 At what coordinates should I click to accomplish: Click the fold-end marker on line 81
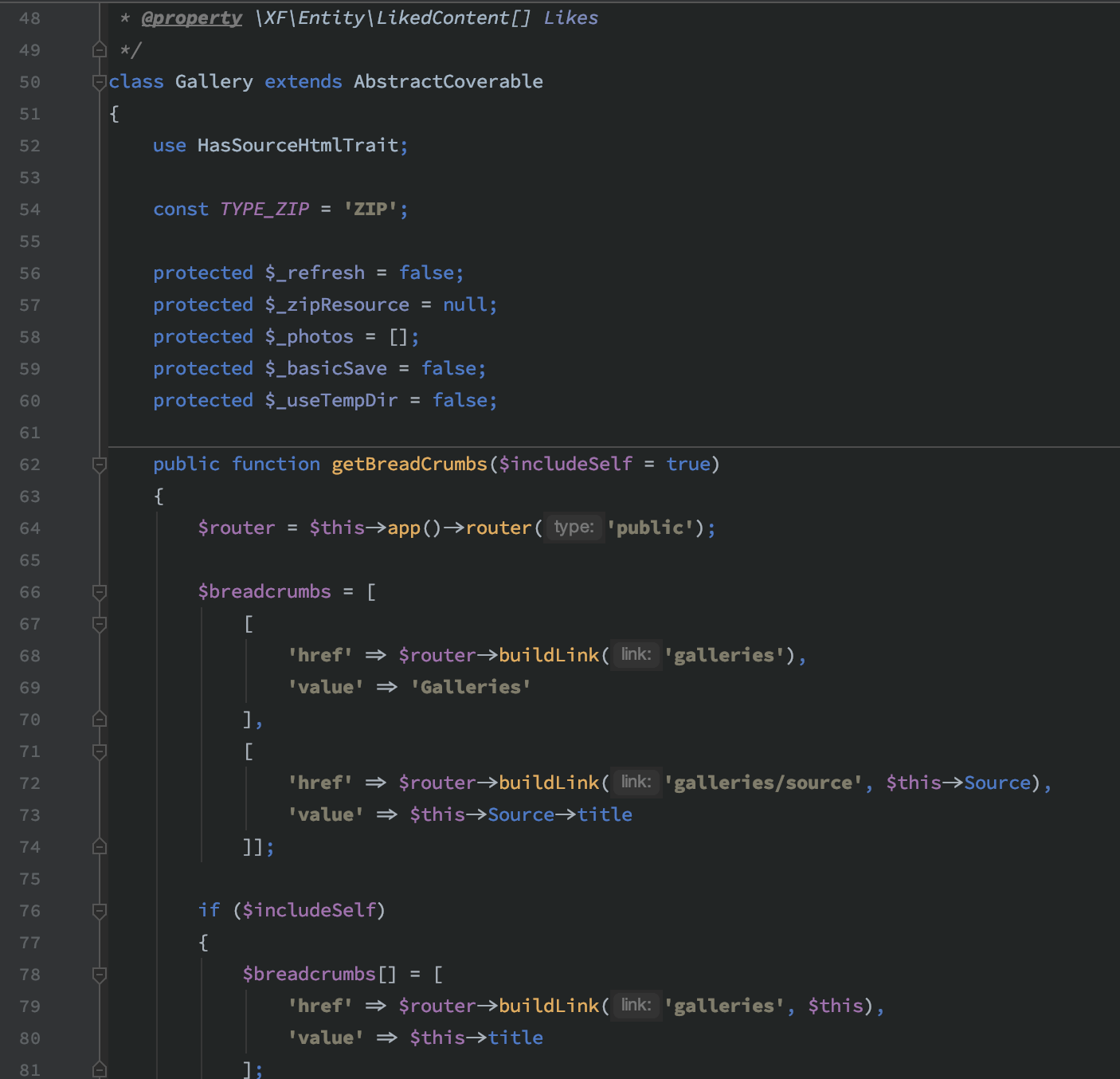click(100, 1069)
